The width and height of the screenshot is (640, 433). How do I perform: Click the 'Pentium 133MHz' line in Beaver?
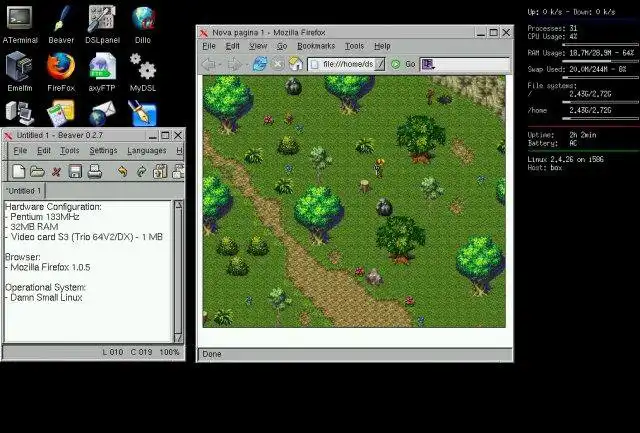pyautogui.click(x=42, y=217)
